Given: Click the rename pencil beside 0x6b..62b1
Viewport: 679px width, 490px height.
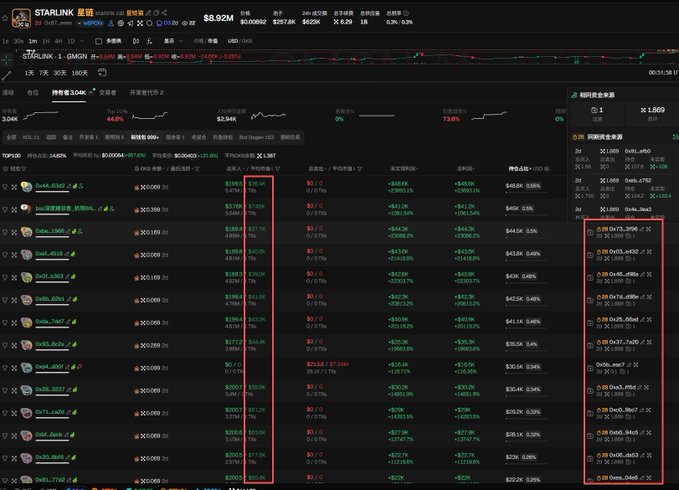Looking at the screenshot, I should click(x=68, y=299).
